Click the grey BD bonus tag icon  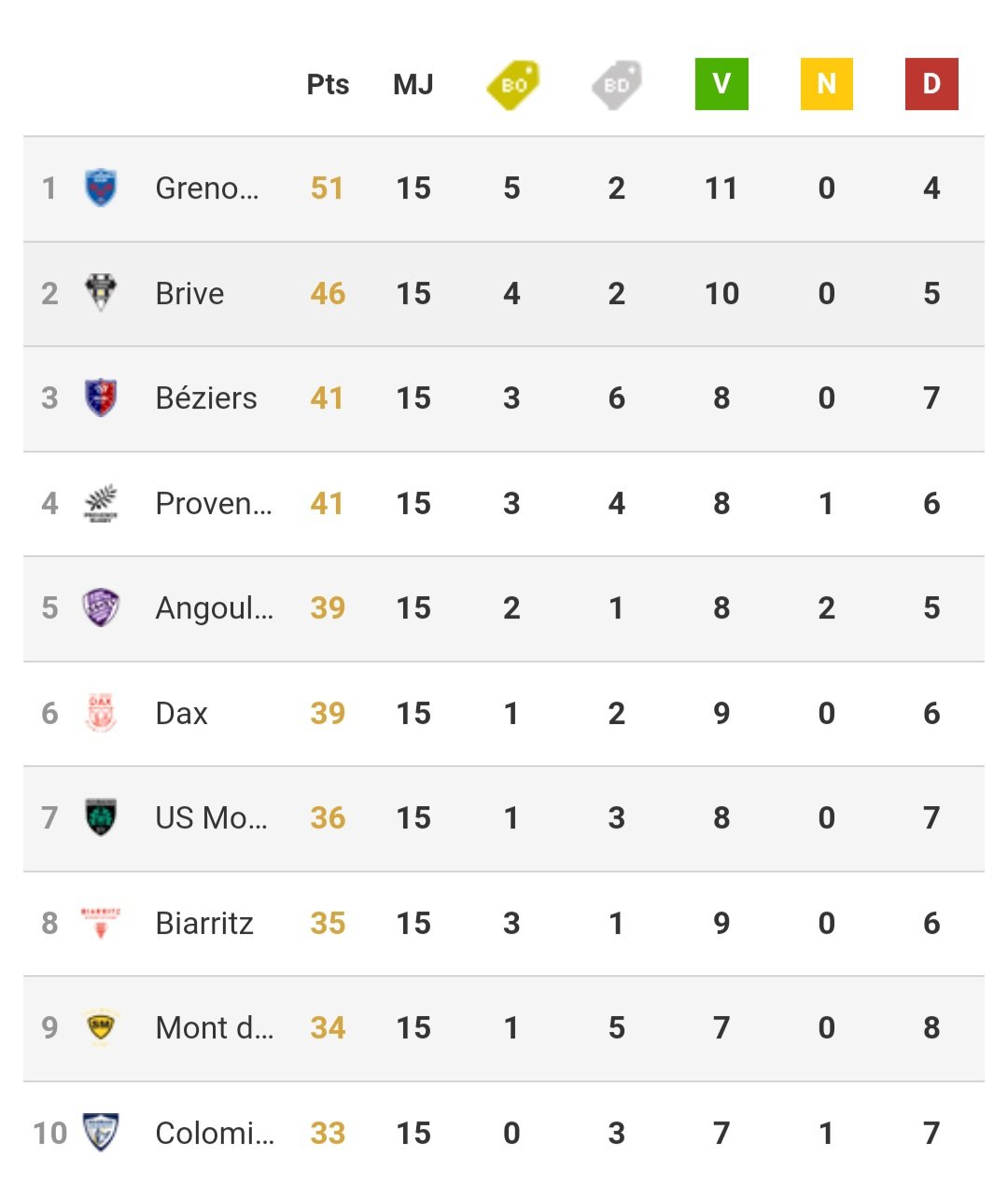(x=617, y=84)
